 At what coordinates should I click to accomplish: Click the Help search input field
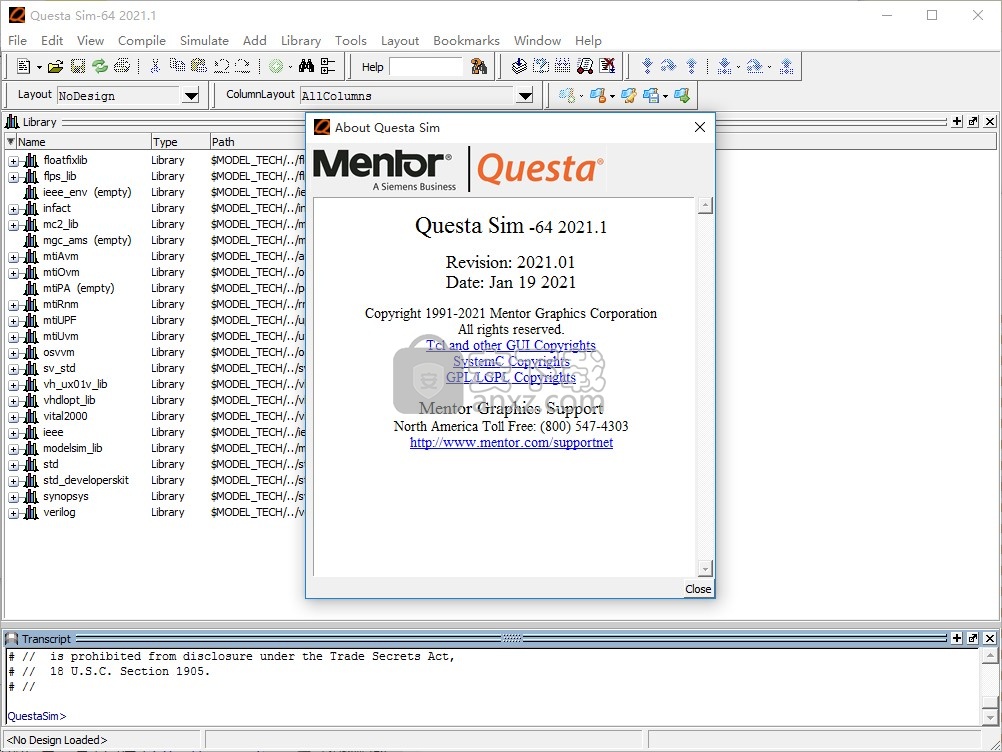tap(426, 66)
